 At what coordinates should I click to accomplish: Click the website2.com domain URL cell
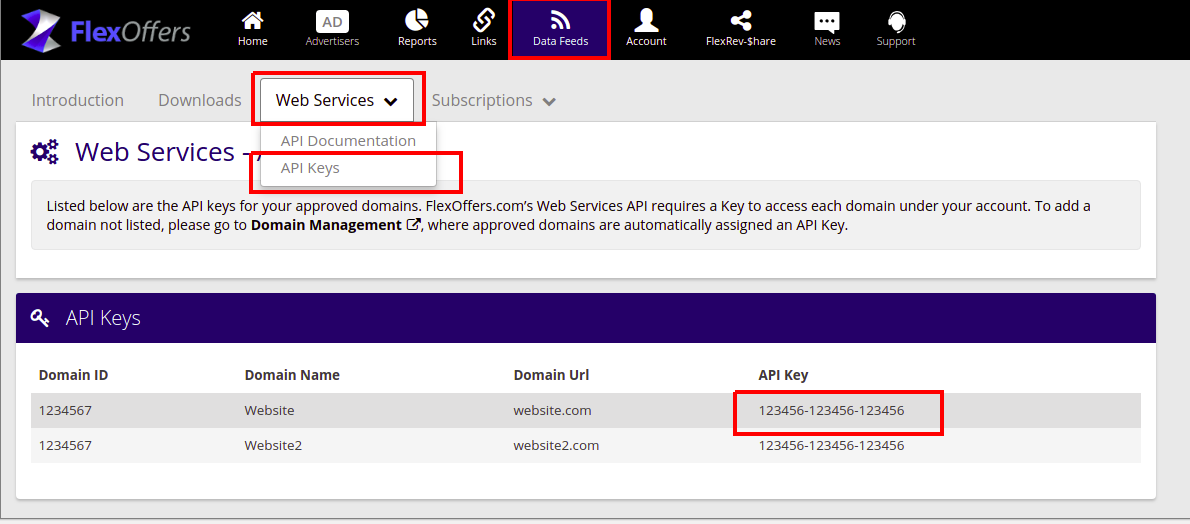coord(556,445)
